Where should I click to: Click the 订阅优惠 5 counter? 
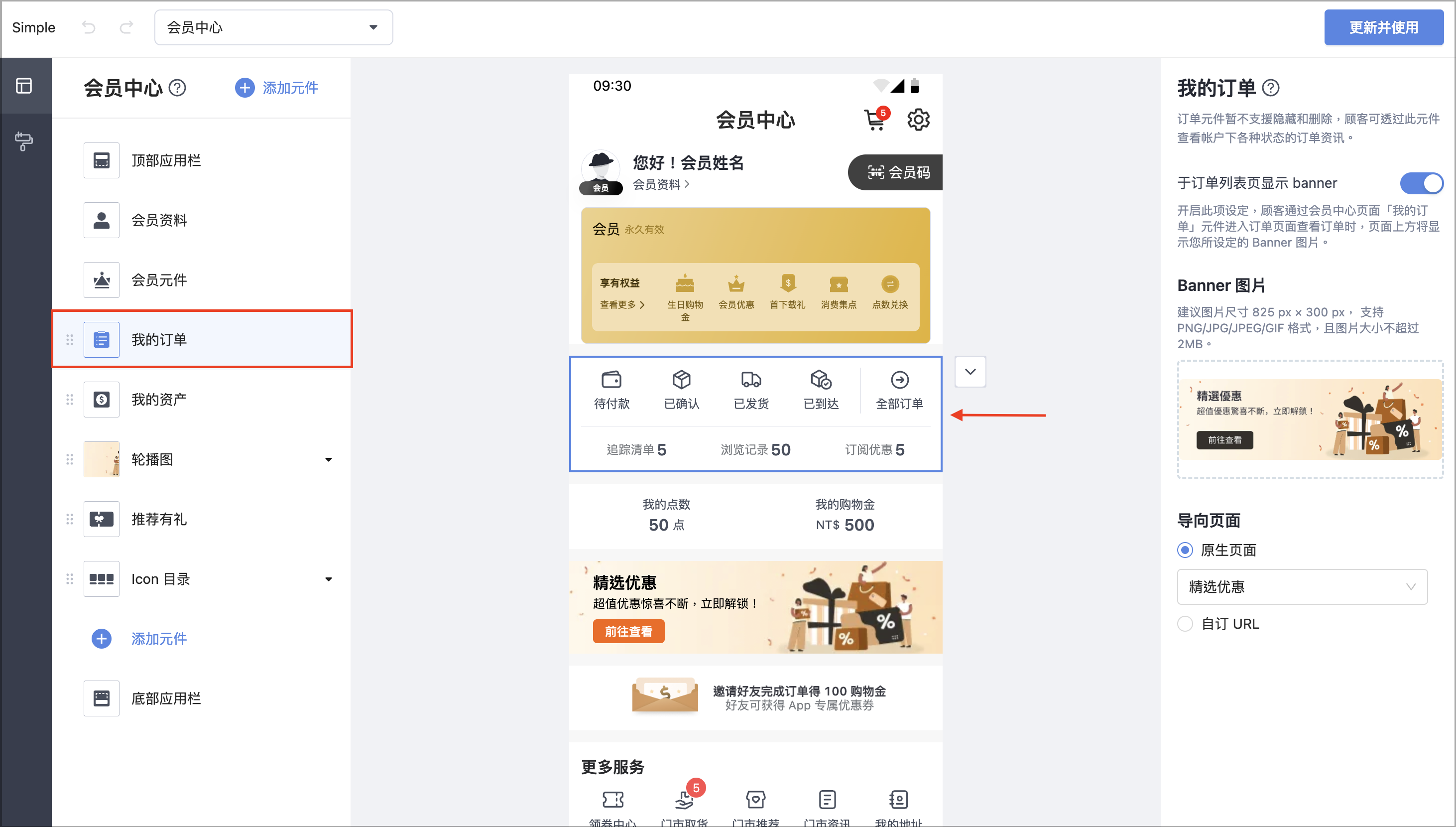[875, 449]
